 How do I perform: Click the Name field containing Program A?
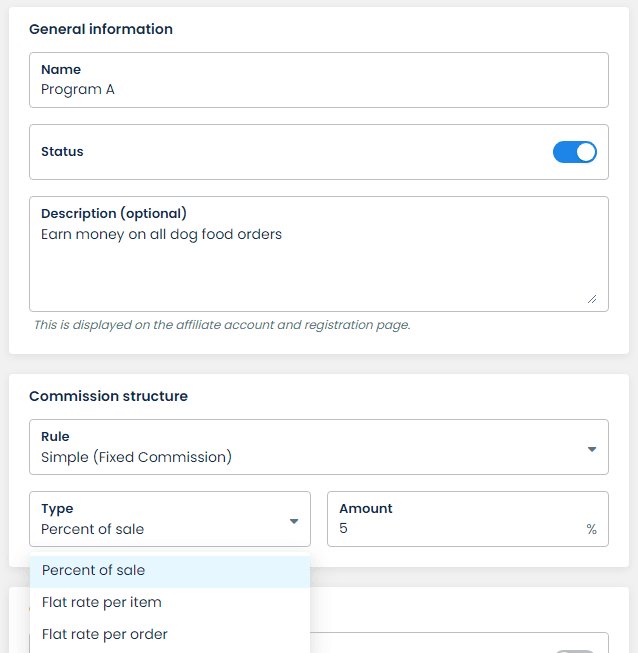coord(319,80)
